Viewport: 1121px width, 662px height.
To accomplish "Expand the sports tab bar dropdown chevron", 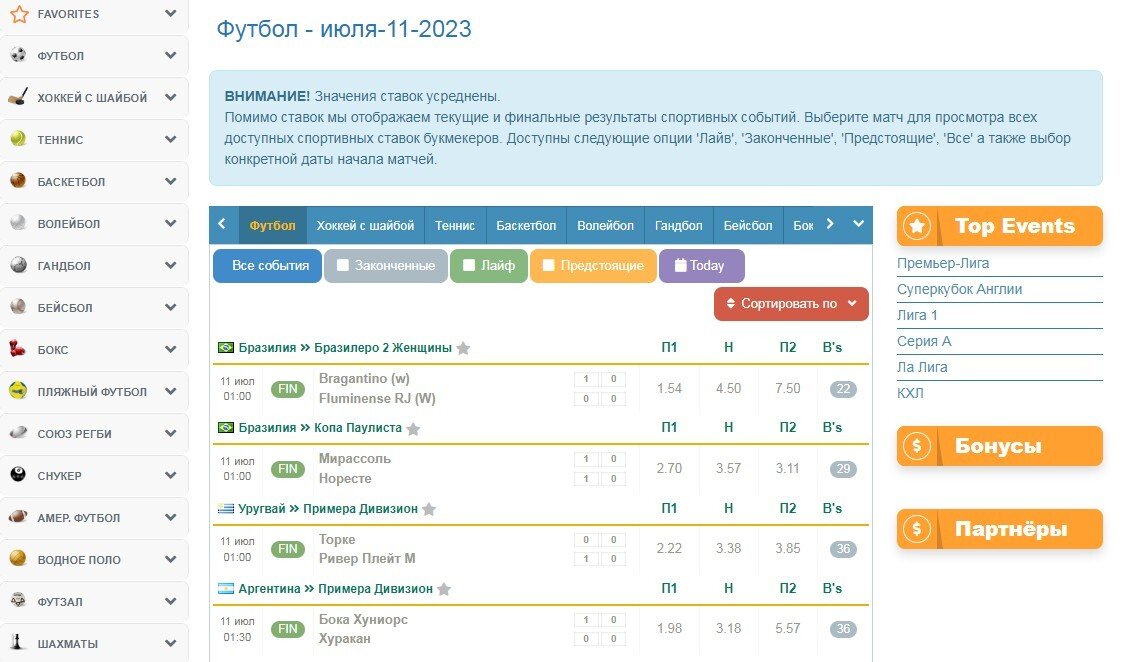I will 858,224.
